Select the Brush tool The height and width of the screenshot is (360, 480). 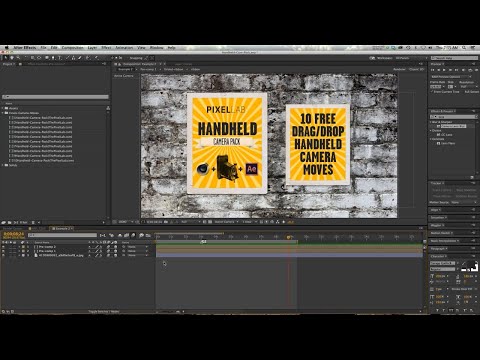[67, 58]
